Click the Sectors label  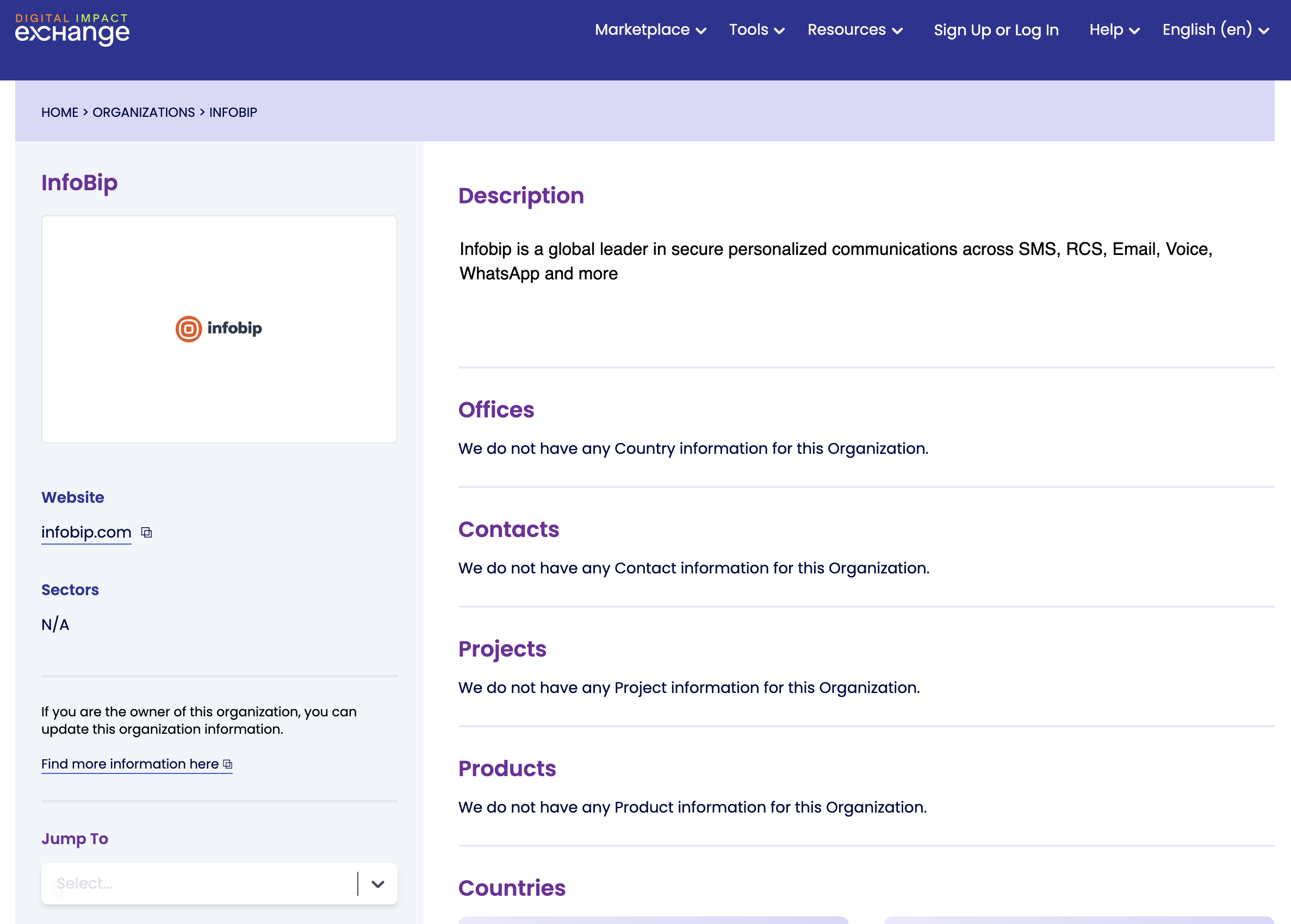tap(70, 590)
